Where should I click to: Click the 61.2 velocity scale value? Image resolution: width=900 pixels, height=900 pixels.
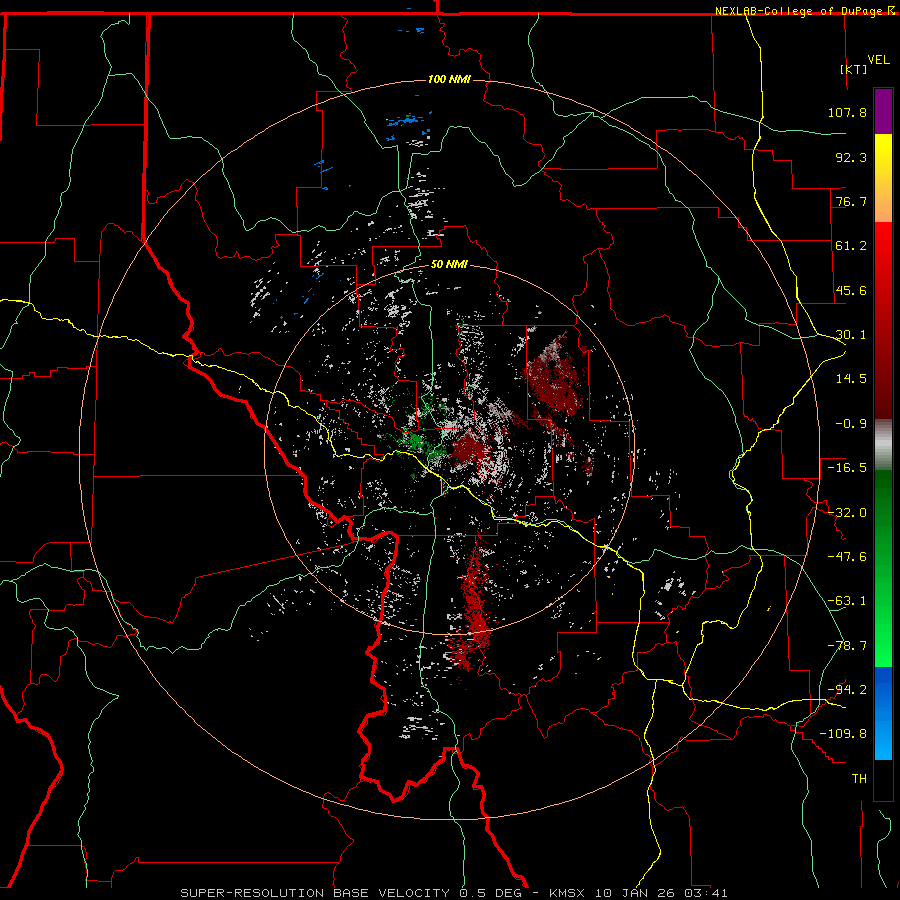coord(851,246)
